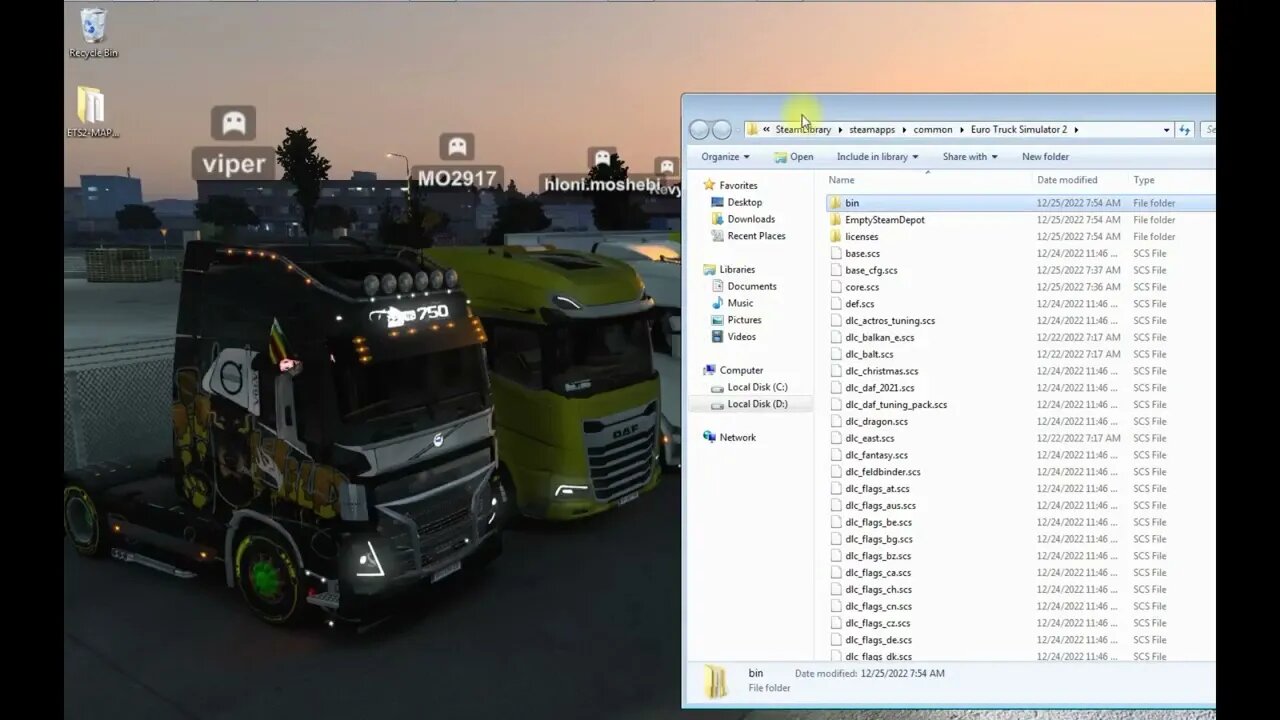Click the dlc_flags_aus.scs file name
The width and height of the screenshot is (1280, 720).
(880, 506)
